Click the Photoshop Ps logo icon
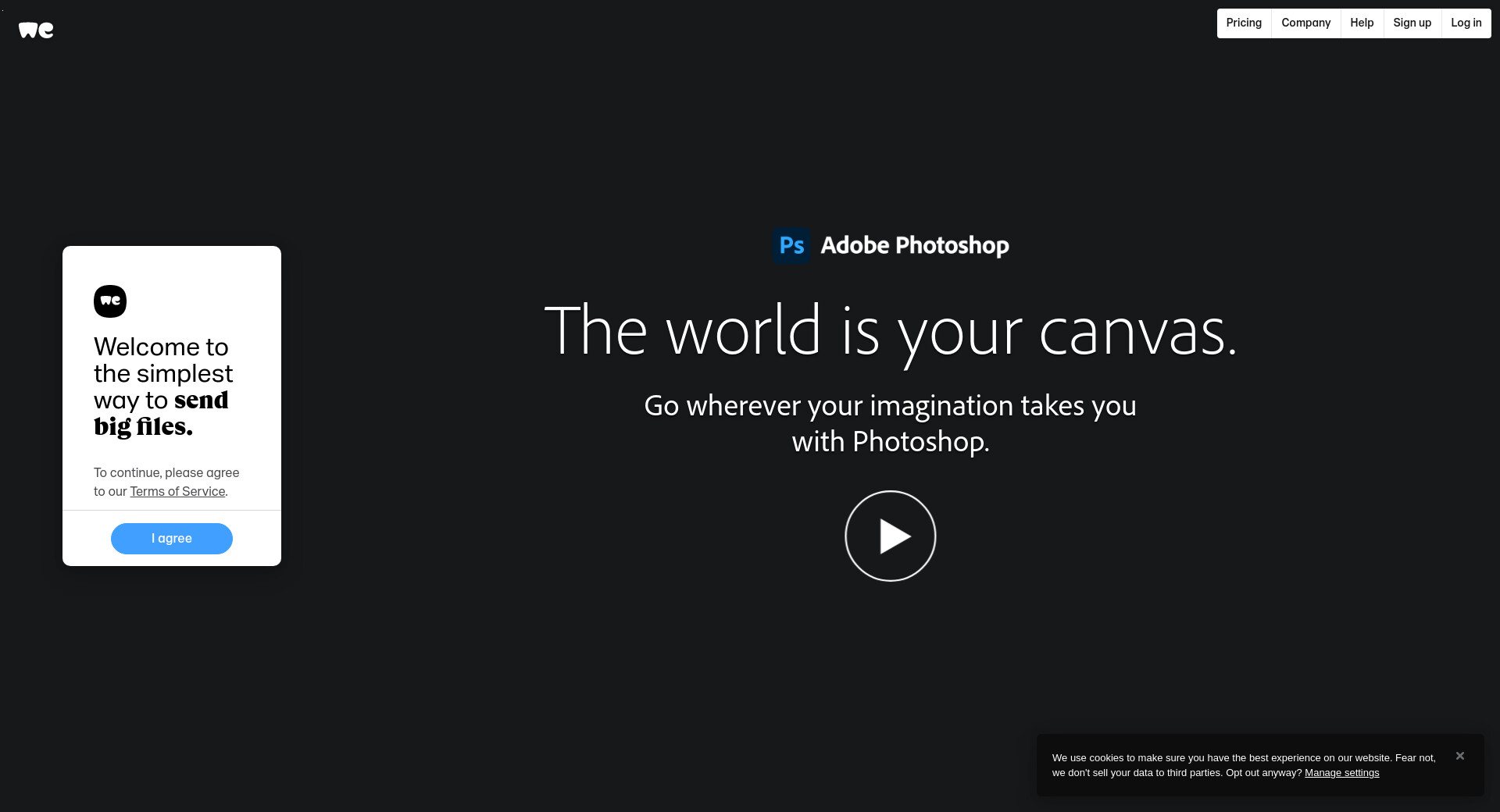Screen dimensions: 1500x812 point(791,245)
